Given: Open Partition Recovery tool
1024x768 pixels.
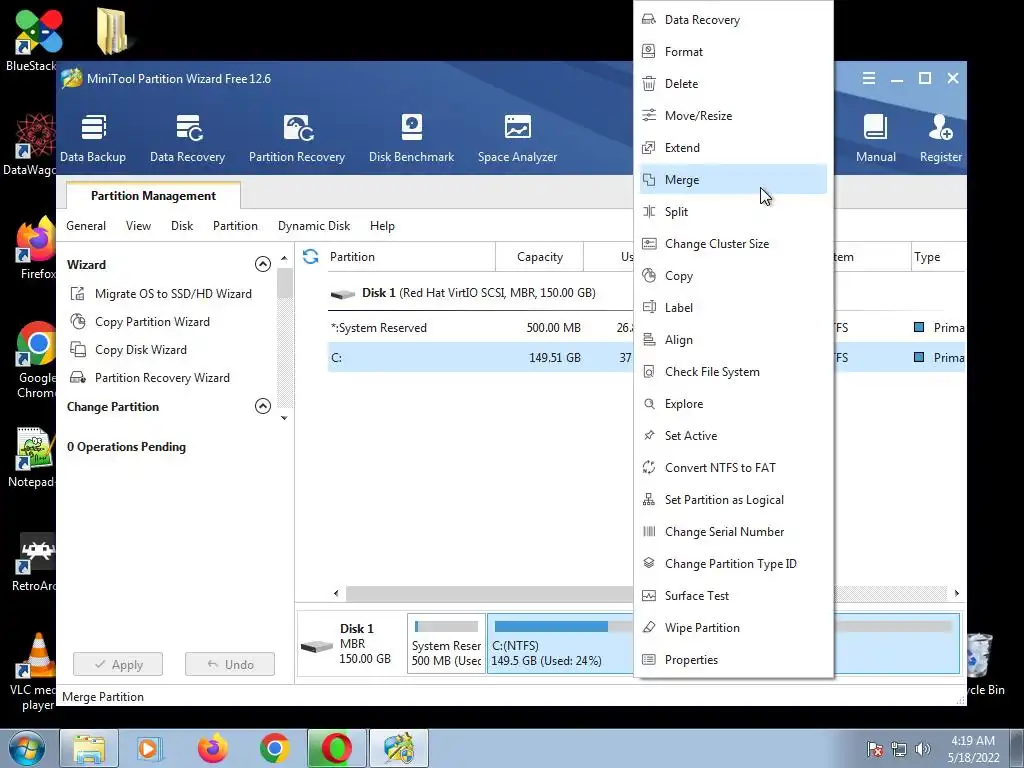Looking at the screenshot, I should (x=296, y=138).
